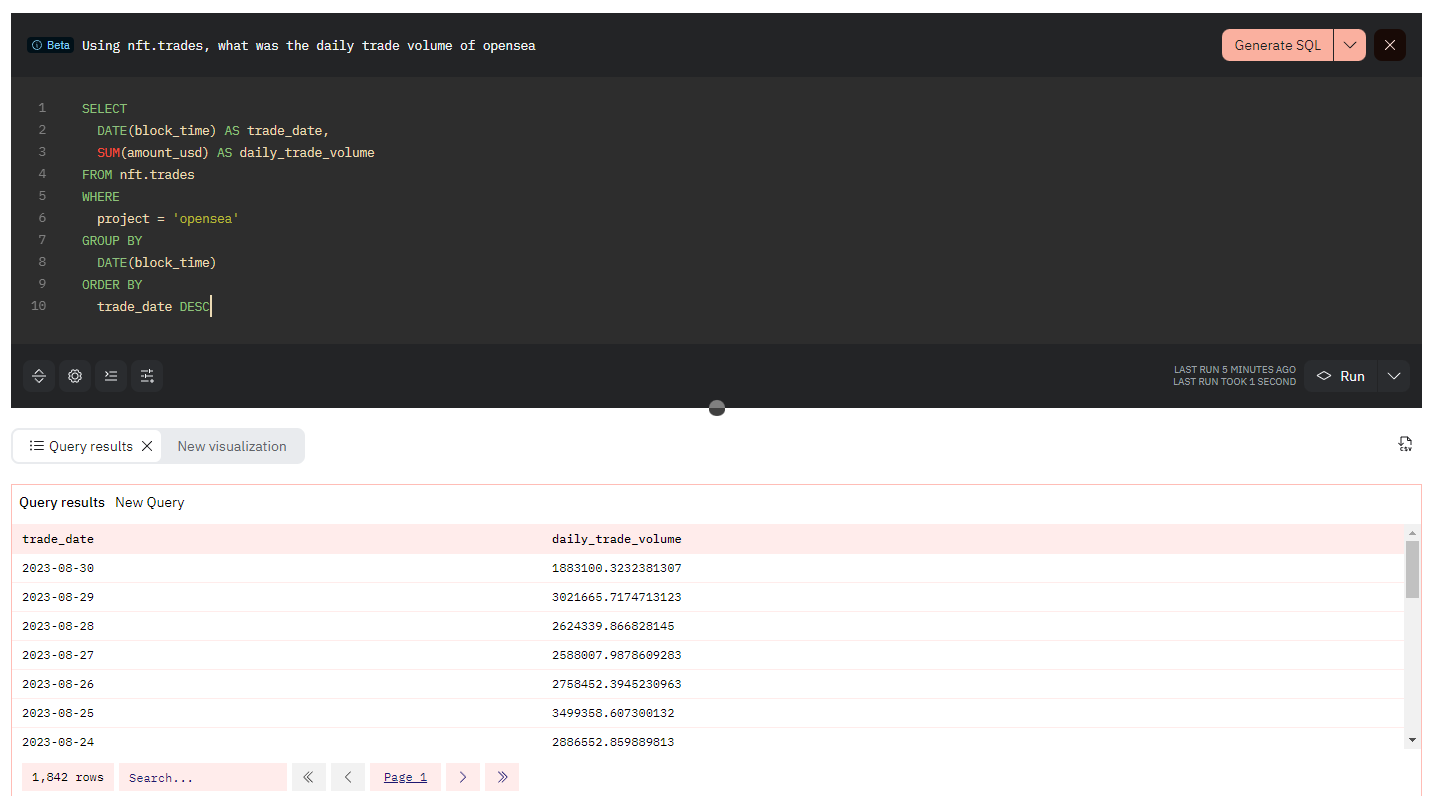
Task: Click the value 2758452.3945230963
Action: pos(616,684)
